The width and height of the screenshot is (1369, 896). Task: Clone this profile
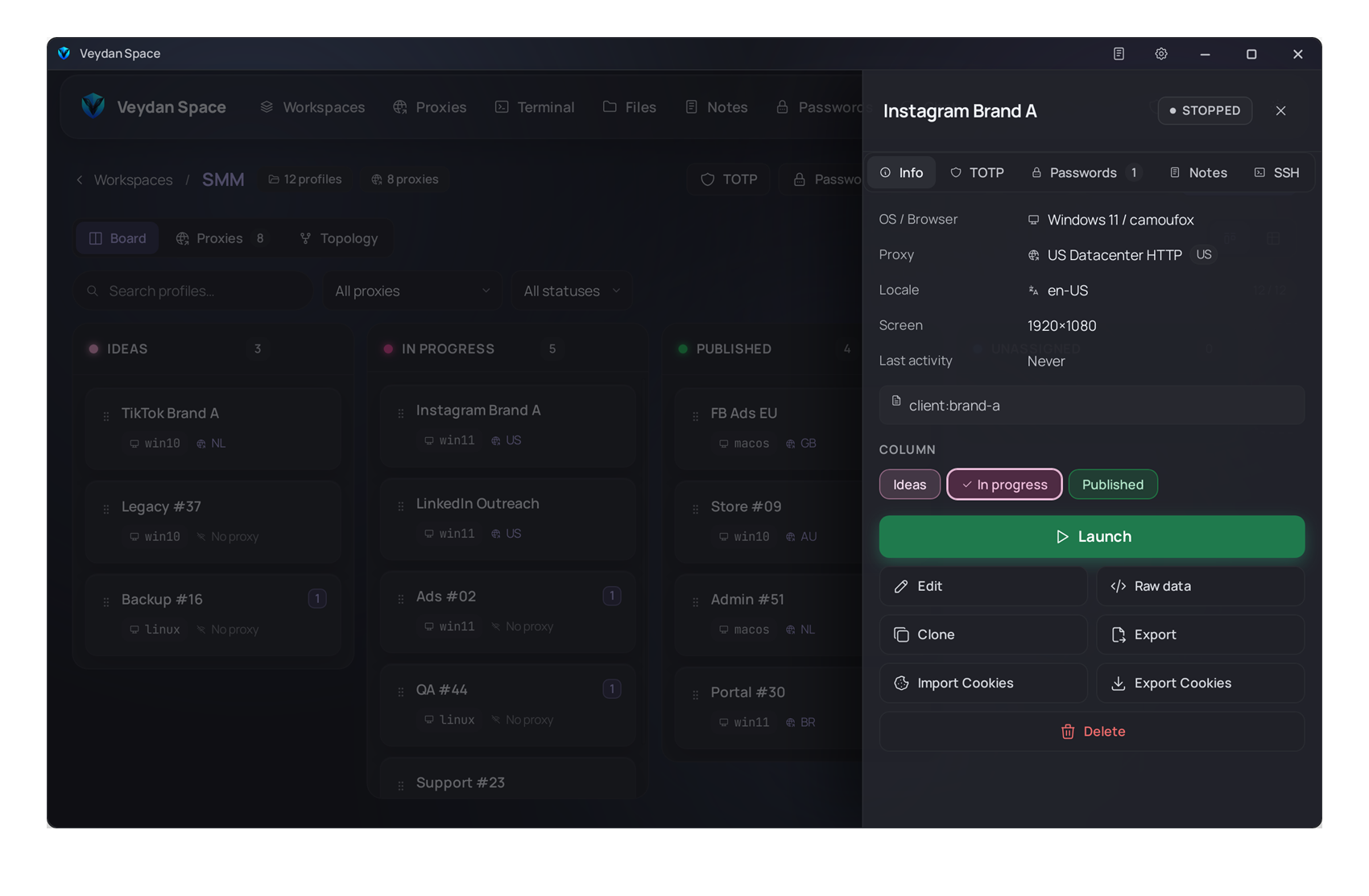(983, 634)
